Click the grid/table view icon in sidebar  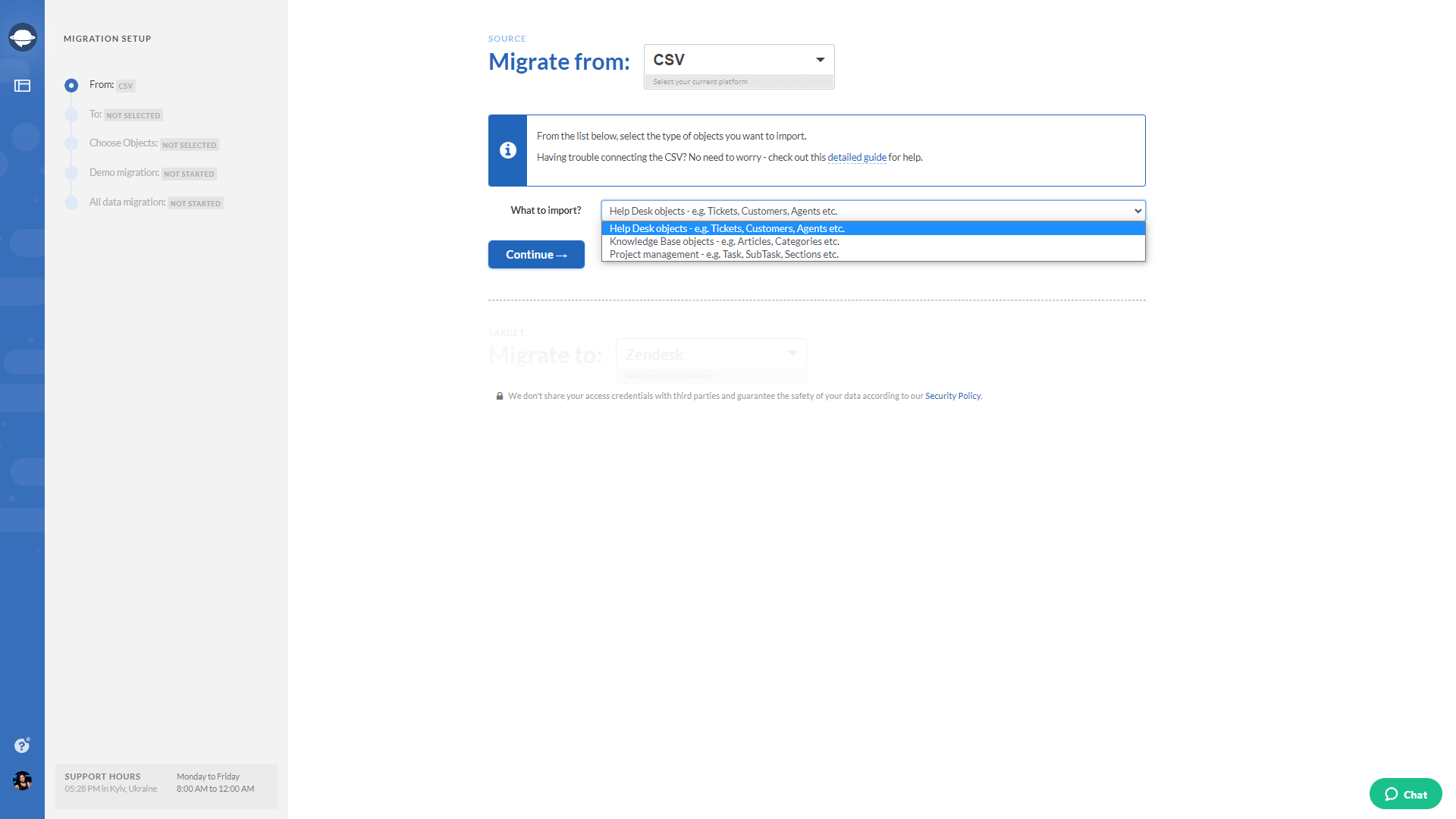22,85
